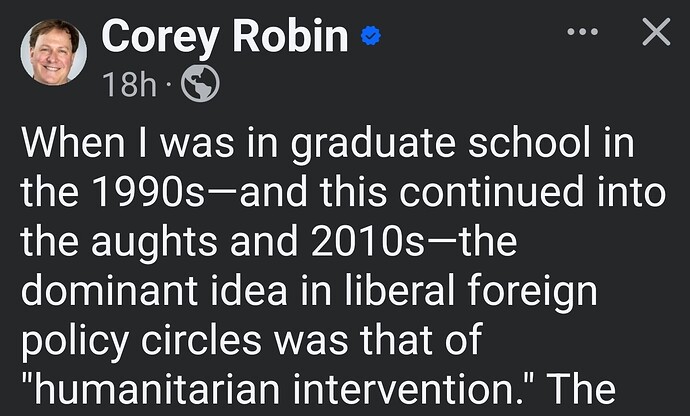Open the three-dot post options menu
The width and height of the screenshot is (690, 416).
[x=582, y=32]
